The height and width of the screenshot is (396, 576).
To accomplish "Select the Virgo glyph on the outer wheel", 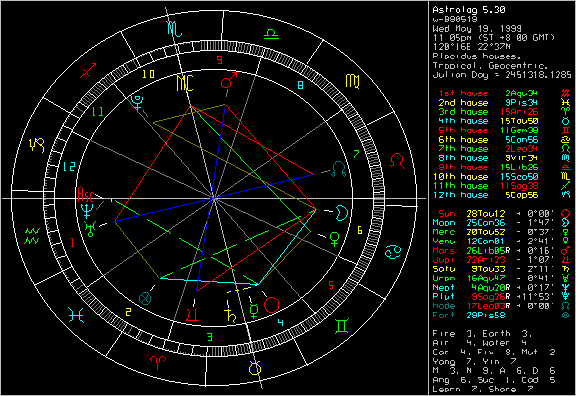I will coord(353,81).
